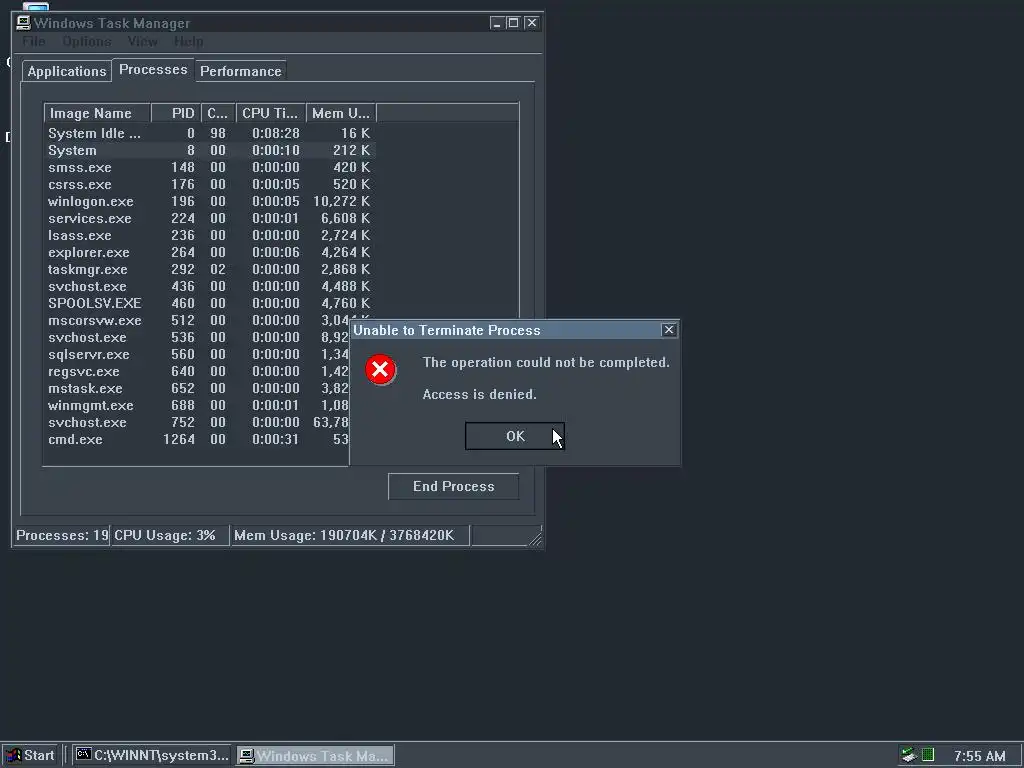The height and width of the screenshot is (768, 1024).
Task: Click the CPU Usage: 3% status entry
Action: click(x=170, y=536)
